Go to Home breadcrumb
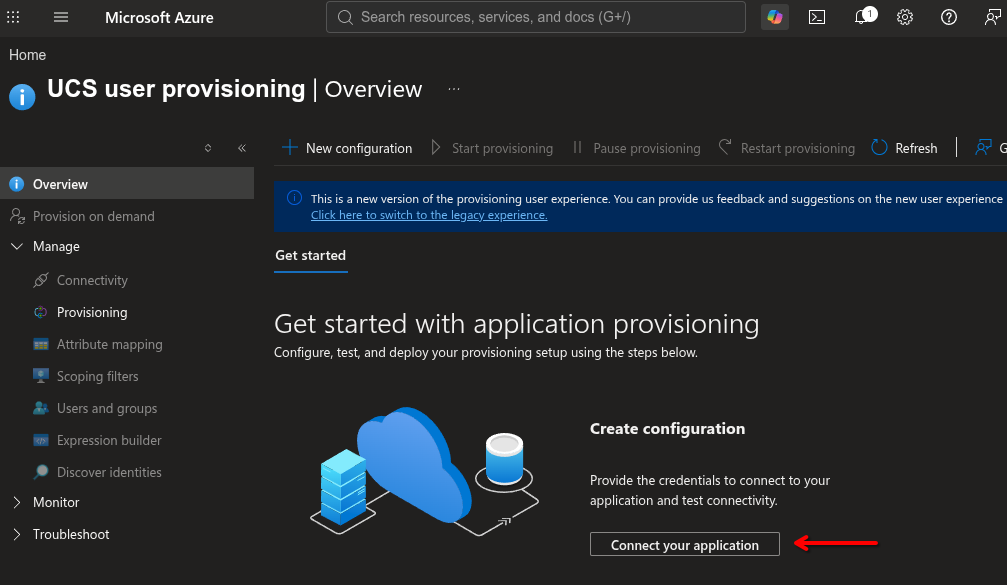Viewport: 1007px width, 585px height. [x=28, y=55]
